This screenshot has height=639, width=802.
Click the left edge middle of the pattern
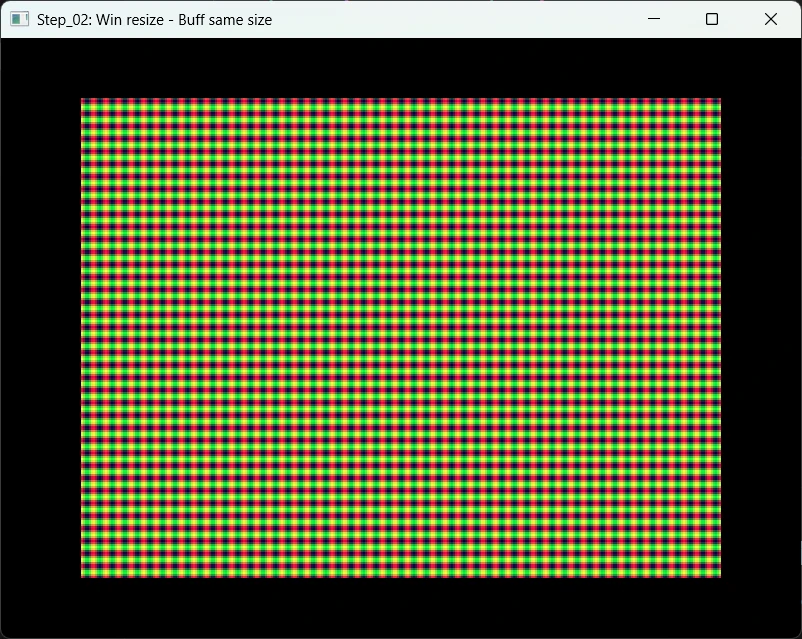click(x=84, y=338)
